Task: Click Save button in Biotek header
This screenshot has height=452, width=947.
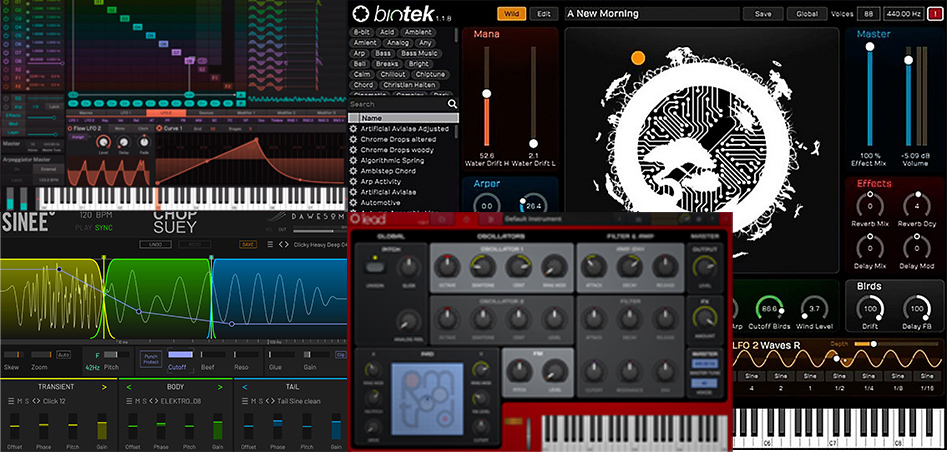Action: pos(763,13)
